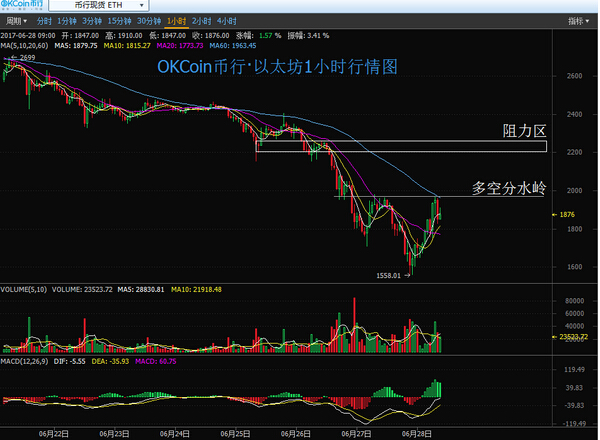Click the 1558.01 low price marker
Viewport: 600px width, 440px height.
389,275
